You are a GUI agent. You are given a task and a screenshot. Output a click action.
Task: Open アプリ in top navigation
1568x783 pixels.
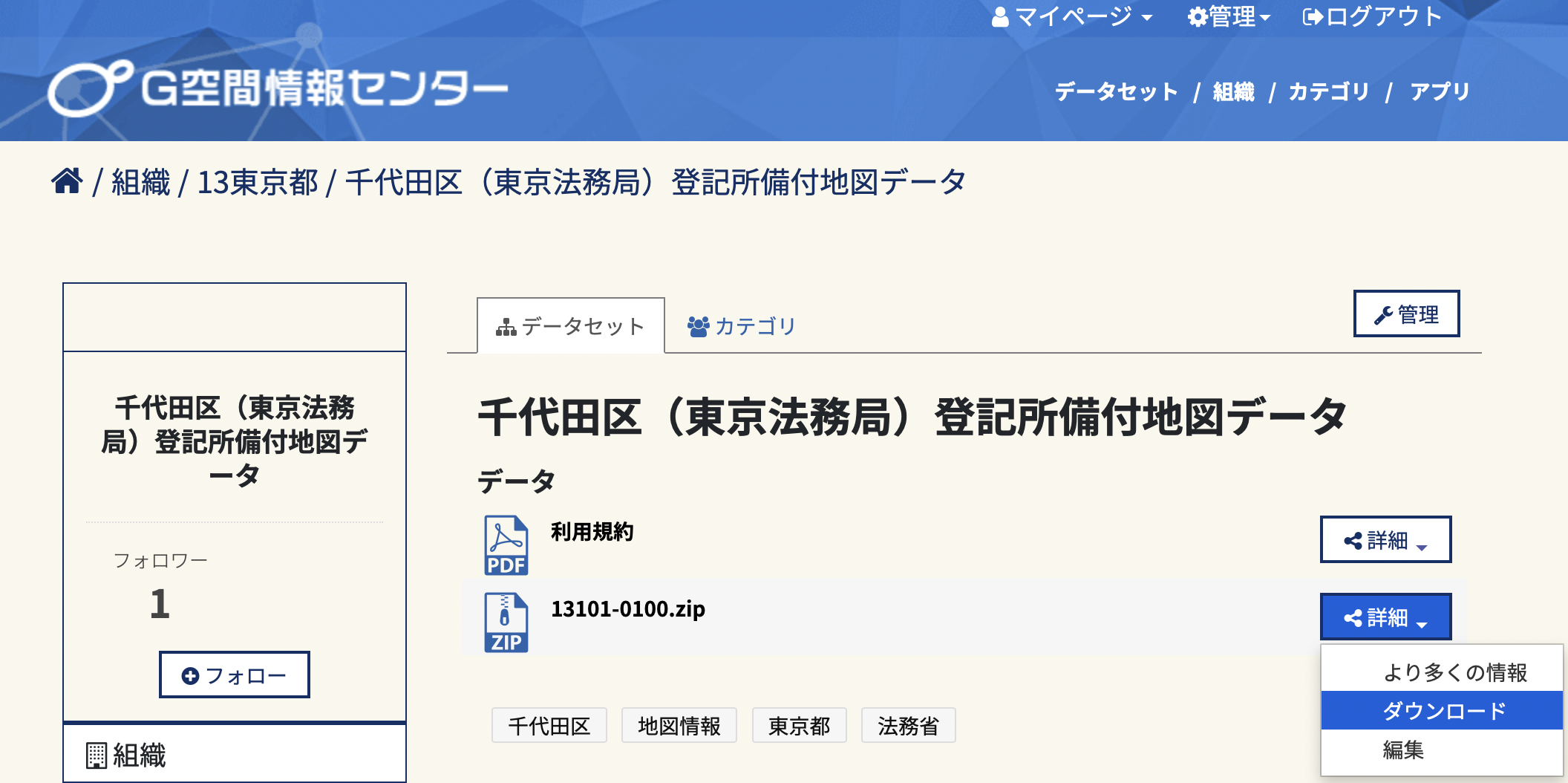(x=1440, y=91)
